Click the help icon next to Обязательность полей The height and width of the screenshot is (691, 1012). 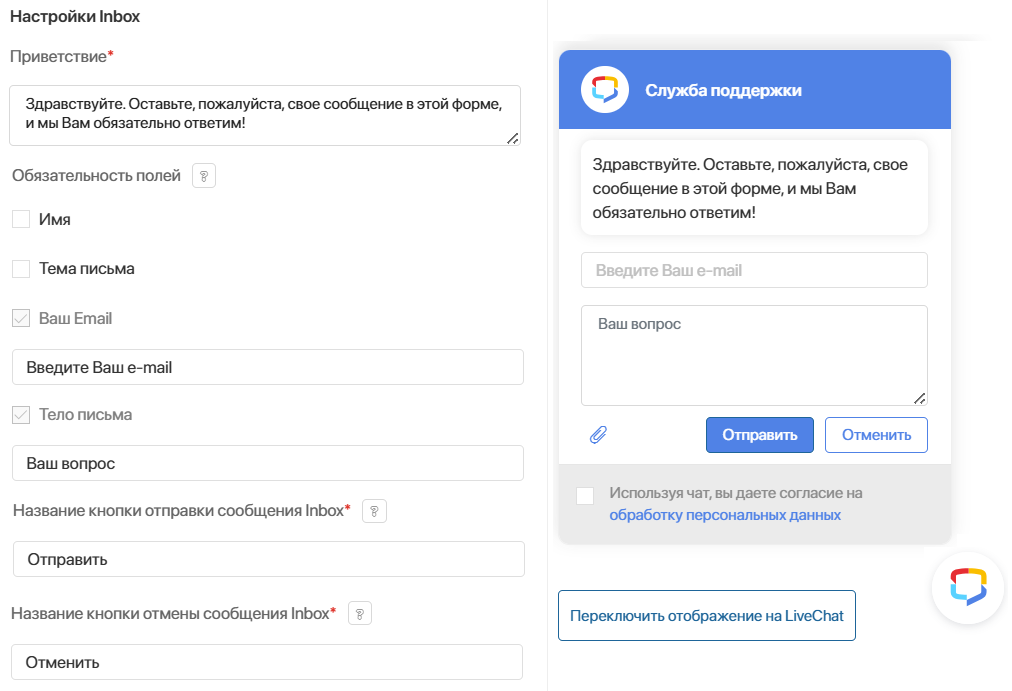204,175
